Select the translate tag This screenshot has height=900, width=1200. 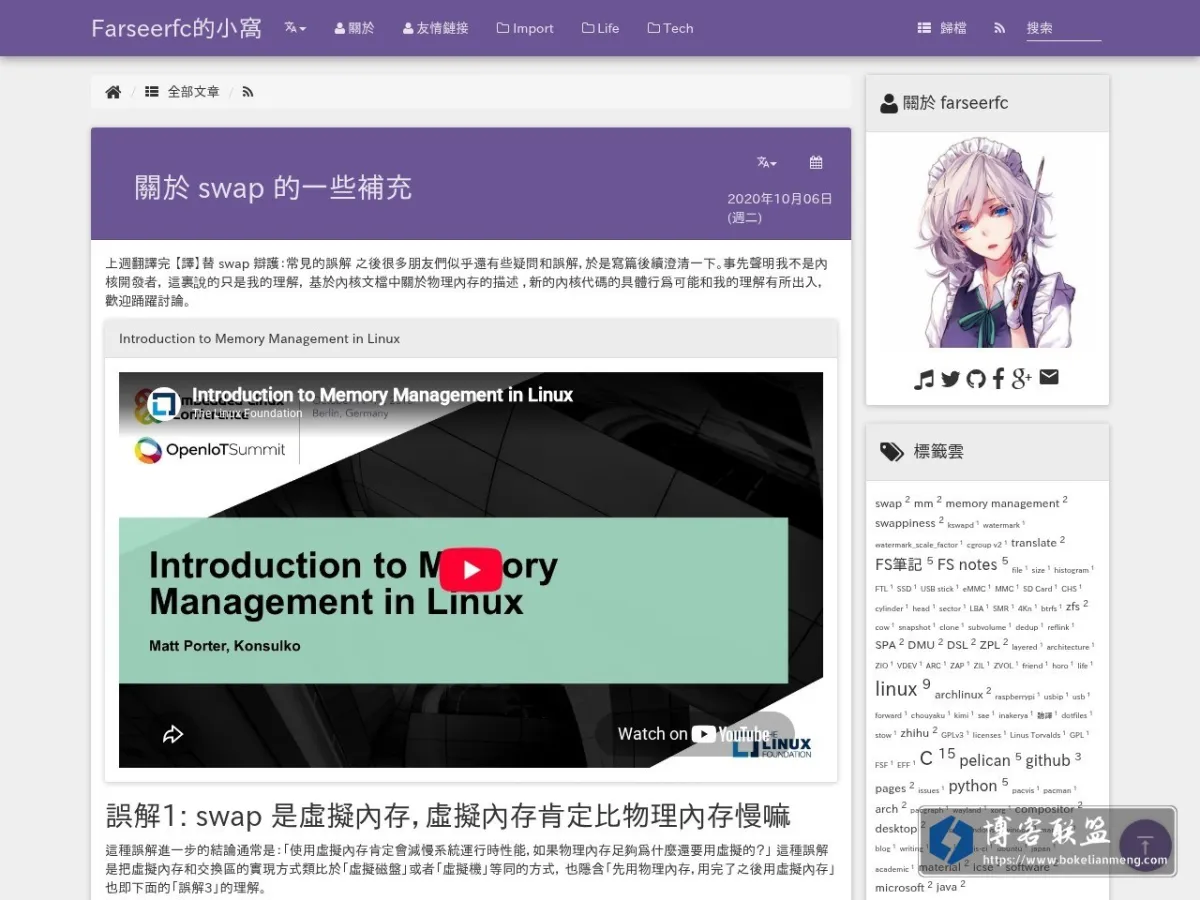pos(1033,543)
